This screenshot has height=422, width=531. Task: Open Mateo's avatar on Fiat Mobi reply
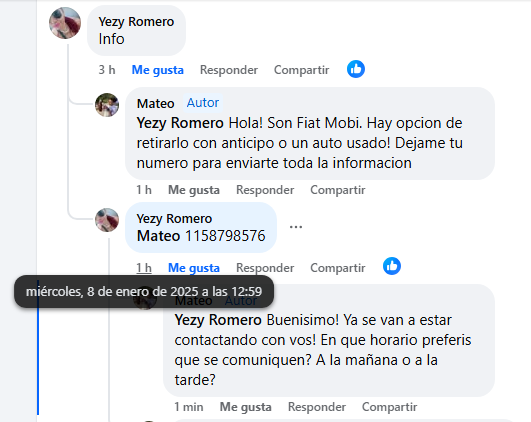pyautogui.click(x=107, y=105)
